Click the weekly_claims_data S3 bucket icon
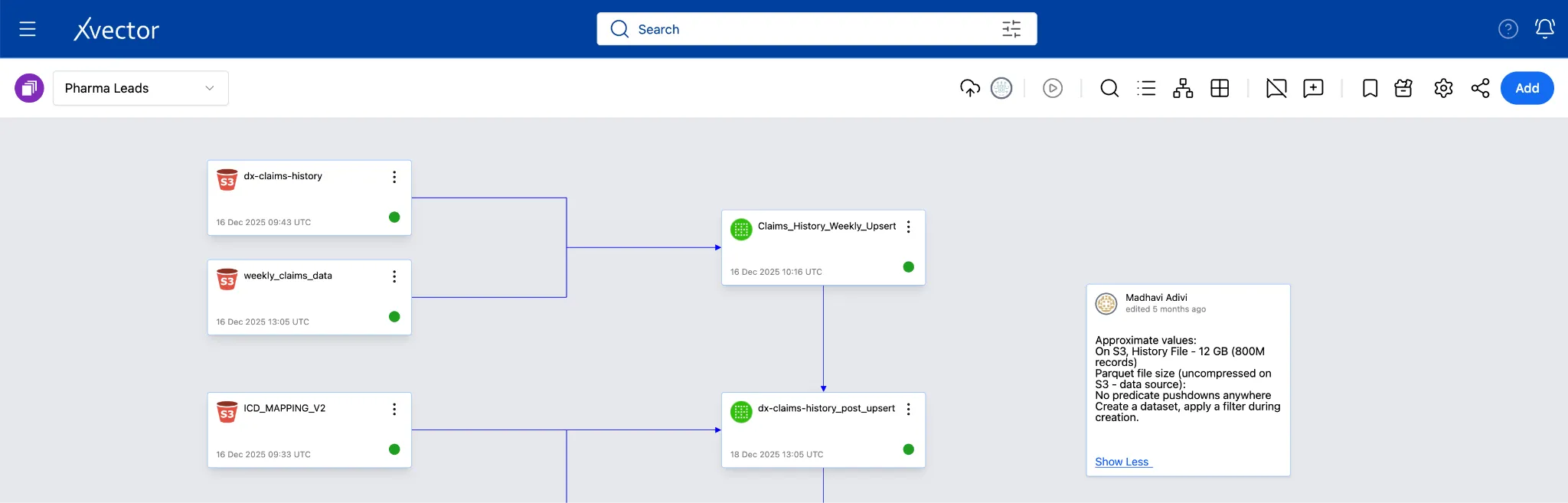 (x=227, y=279)
